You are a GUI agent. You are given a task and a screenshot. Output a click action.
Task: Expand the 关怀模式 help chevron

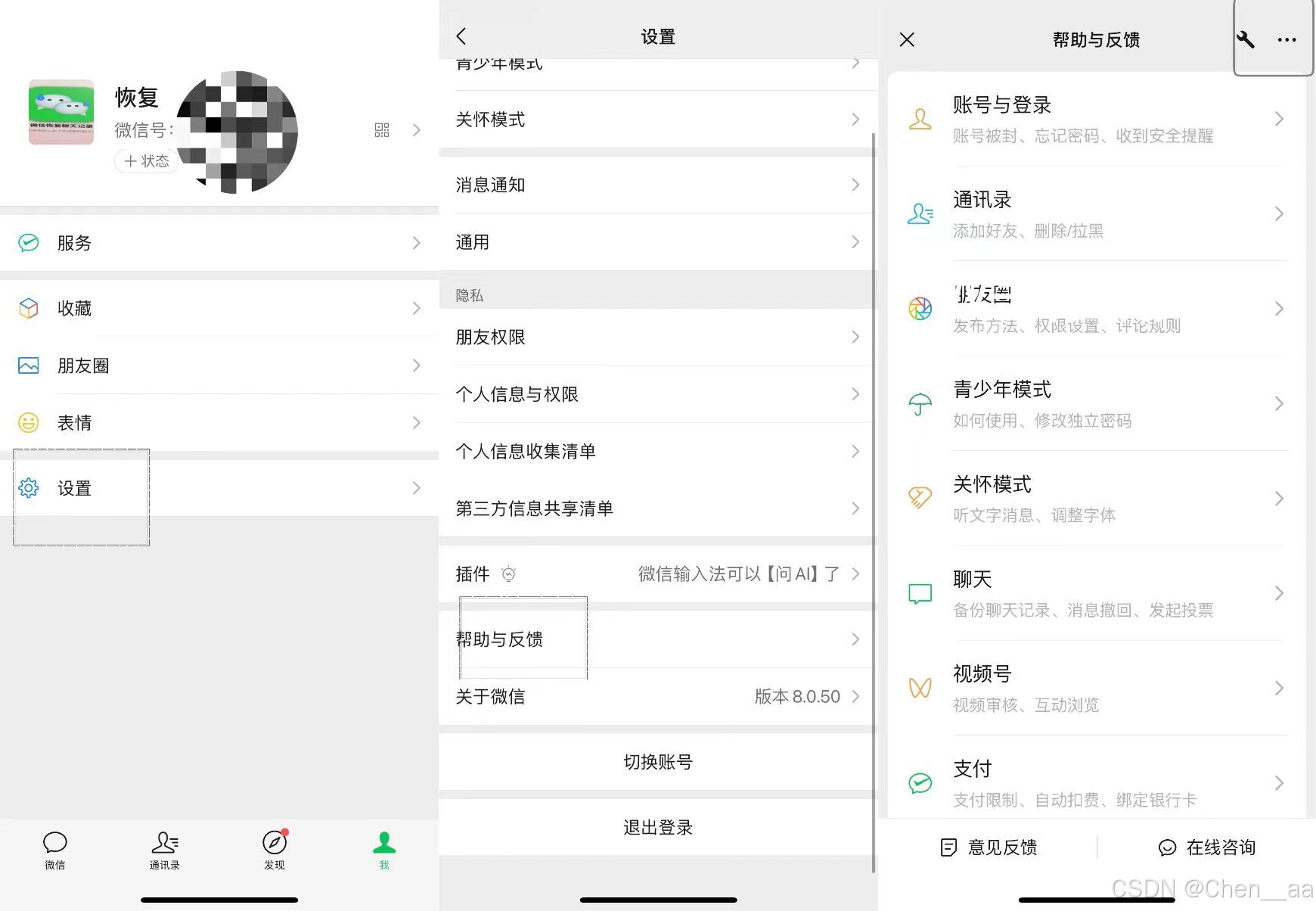pyautogui.click(x=1279, y=499)
